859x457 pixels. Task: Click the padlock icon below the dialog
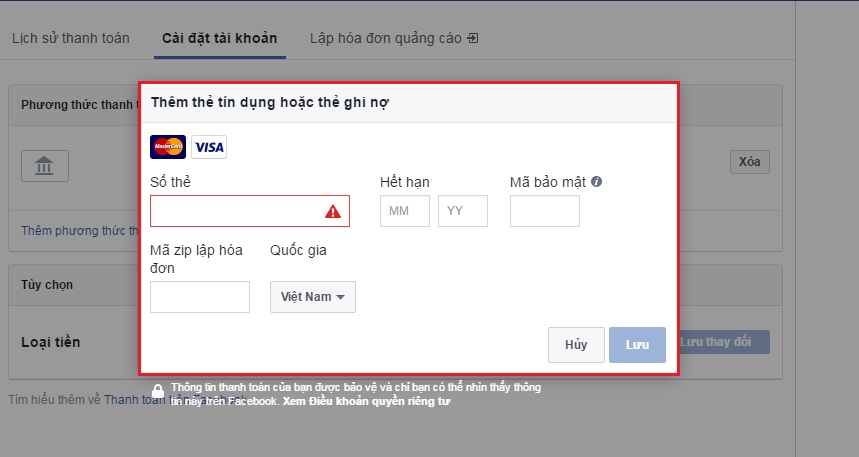[158, 391]
